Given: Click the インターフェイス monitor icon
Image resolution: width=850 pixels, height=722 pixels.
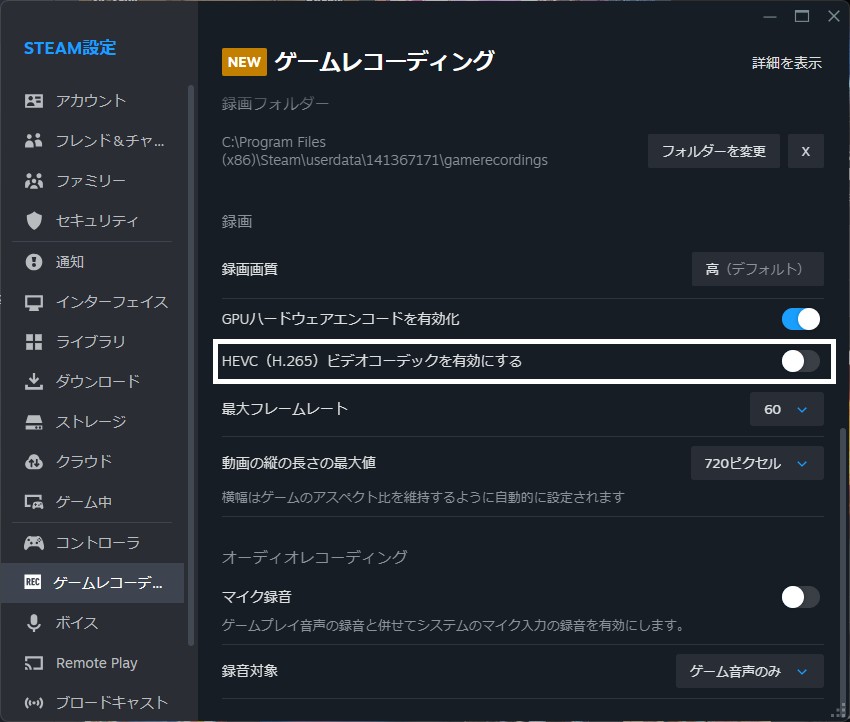Looking at the screenshot, I should (x=34, y=302).
